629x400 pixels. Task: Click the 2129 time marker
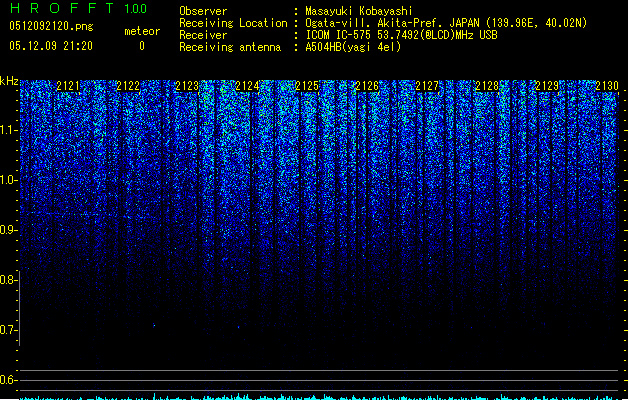pyautogui.click(x=547, y=86)
